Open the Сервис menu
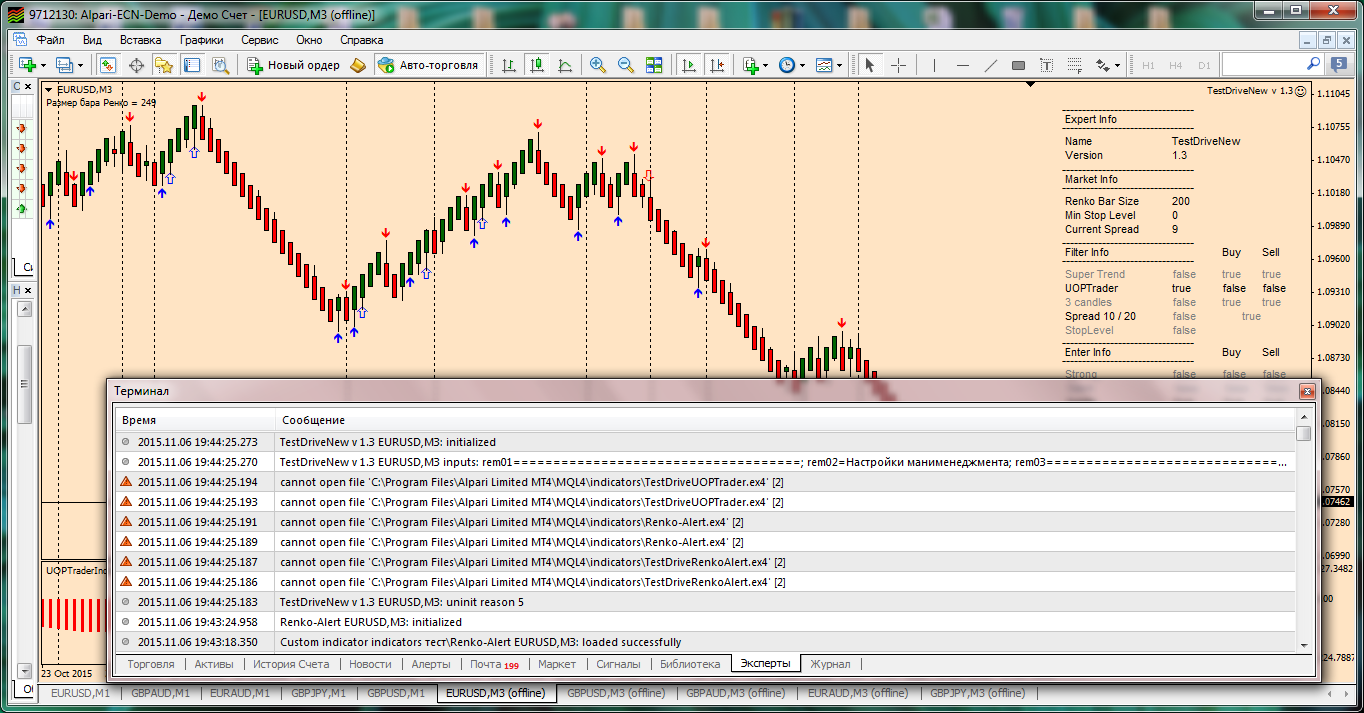The width and height of the screenshot is (1364, 713). point(260,40)
